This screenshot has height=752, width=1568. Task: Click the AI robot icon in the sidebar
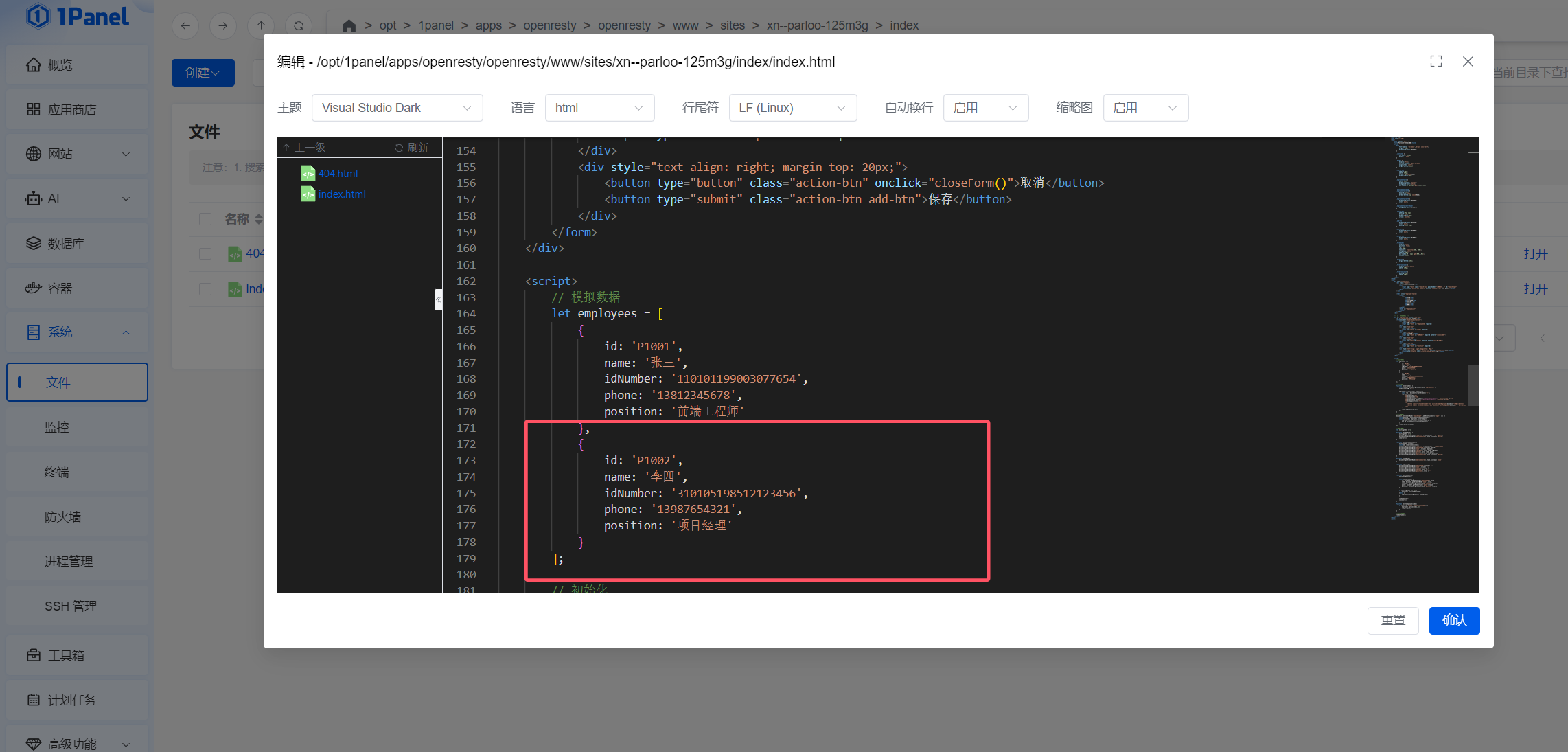(33, 198)
